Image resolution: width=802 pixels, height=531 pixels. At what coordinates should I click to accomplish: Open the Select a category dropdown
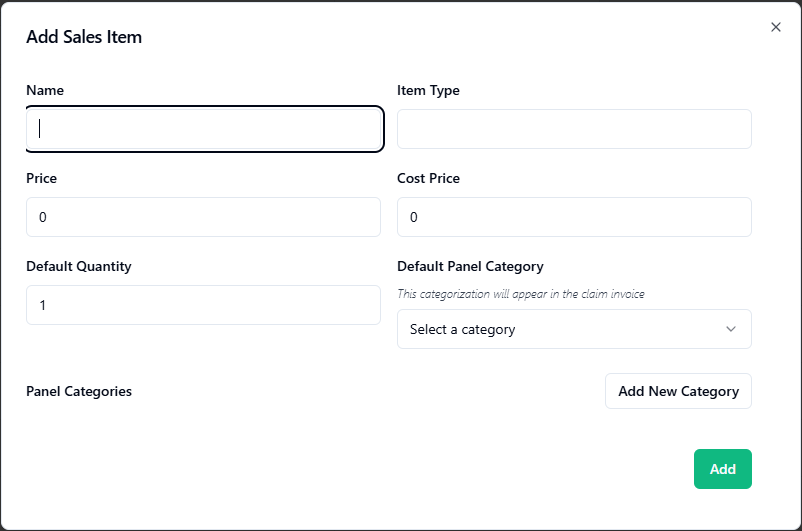[x=574, y=329]
